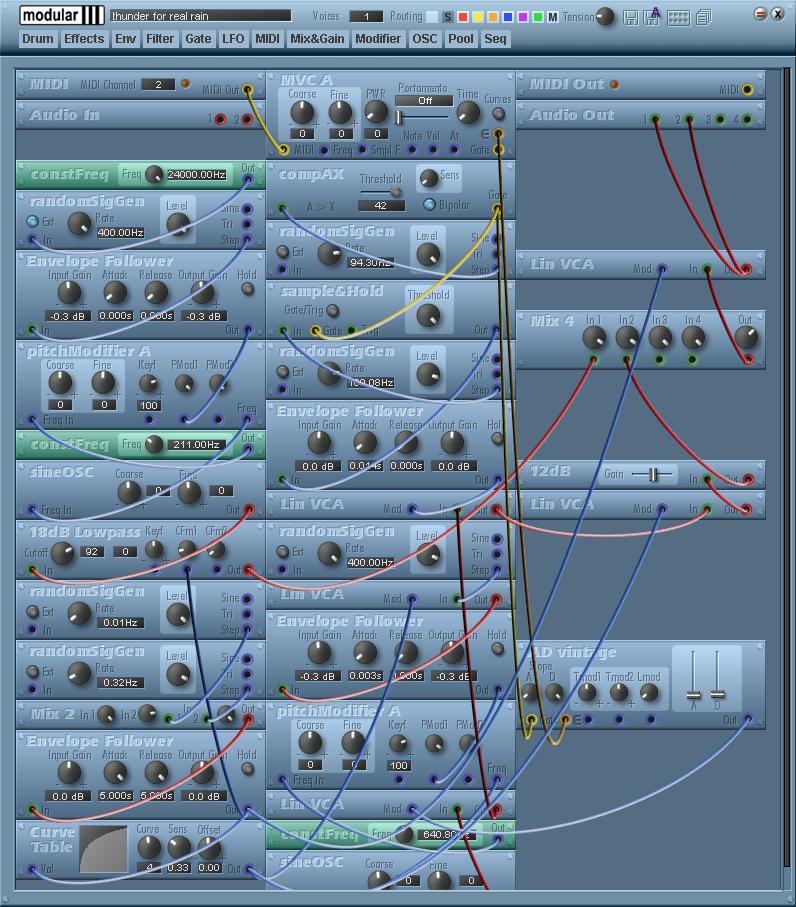Toggle Ext on the 400.00Hz randomSigGen top-left
The image size is (796, 907).
pos(32,221)
